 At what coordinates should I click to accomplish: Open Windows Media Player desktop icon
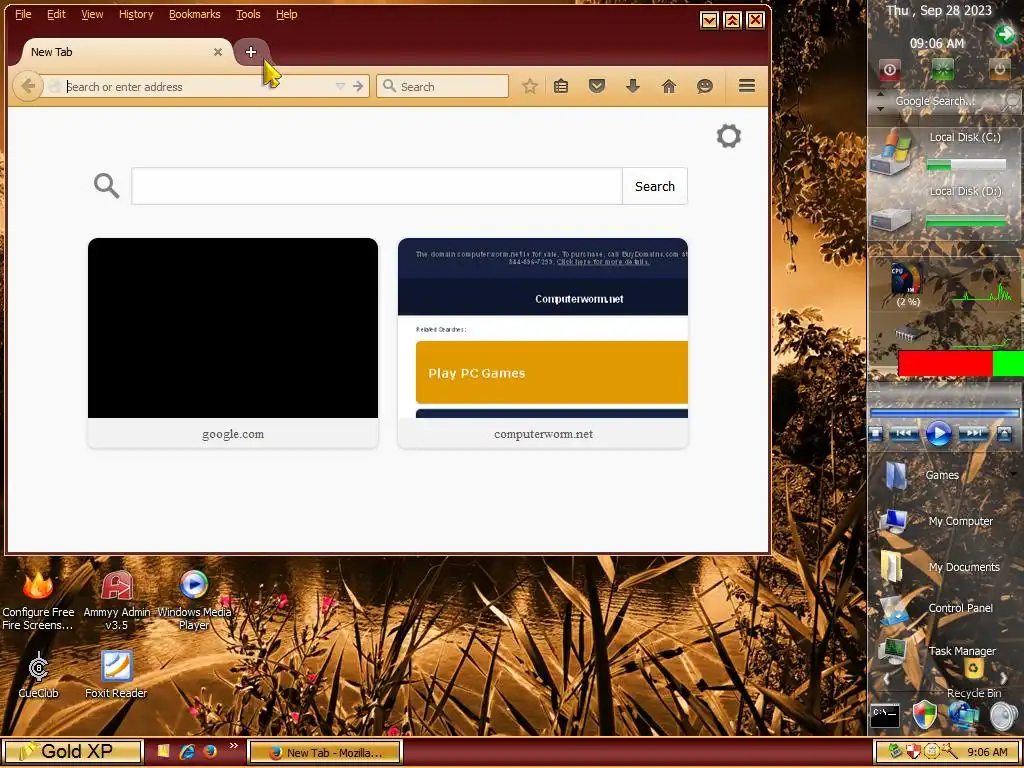pos(194,601)
